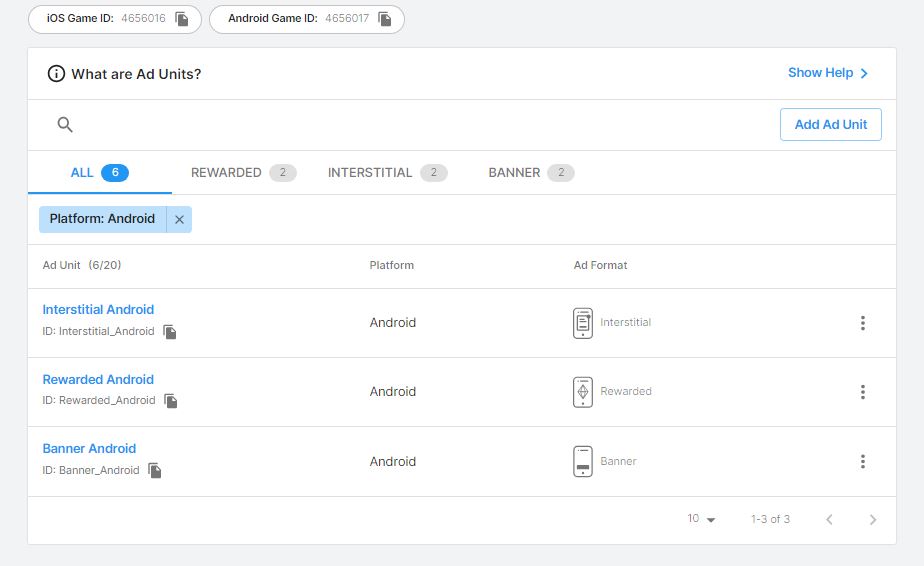Open more options for Rewarded Android
Viewport: 924px width, 566px height.
(862, 392)
